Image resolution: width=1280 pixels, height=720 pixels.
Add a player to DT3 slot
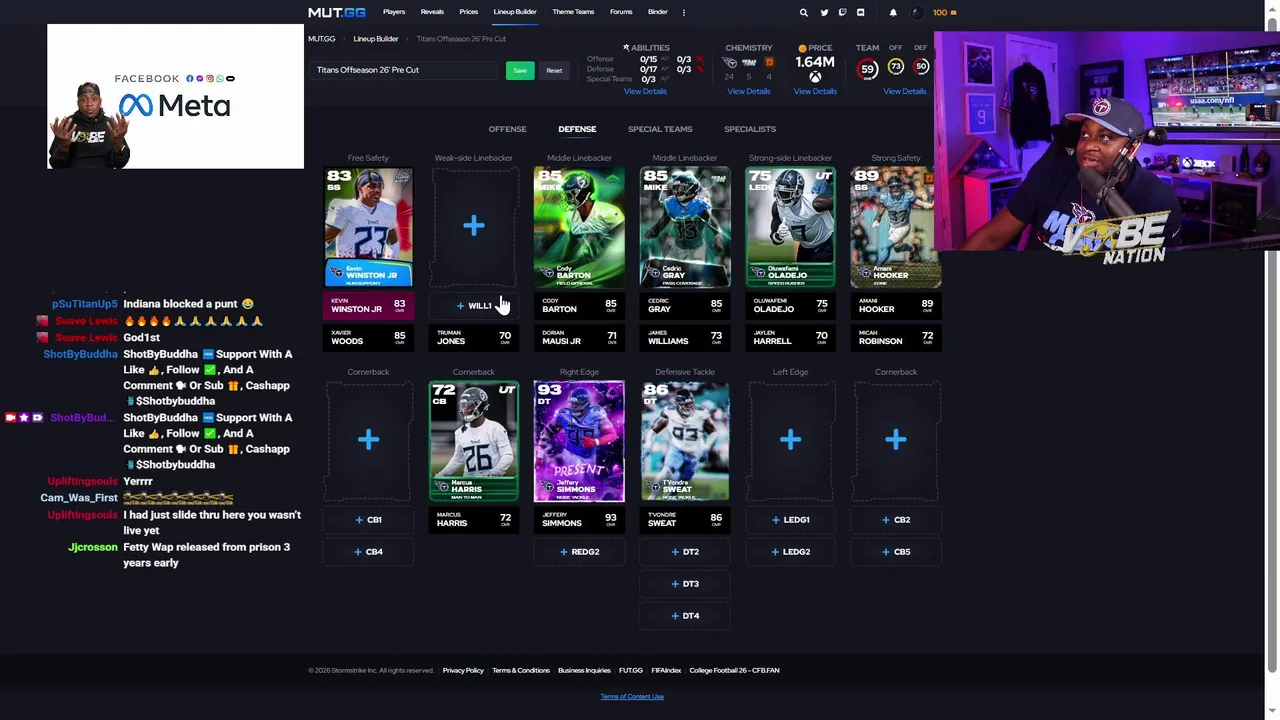(x=685, y=584)
